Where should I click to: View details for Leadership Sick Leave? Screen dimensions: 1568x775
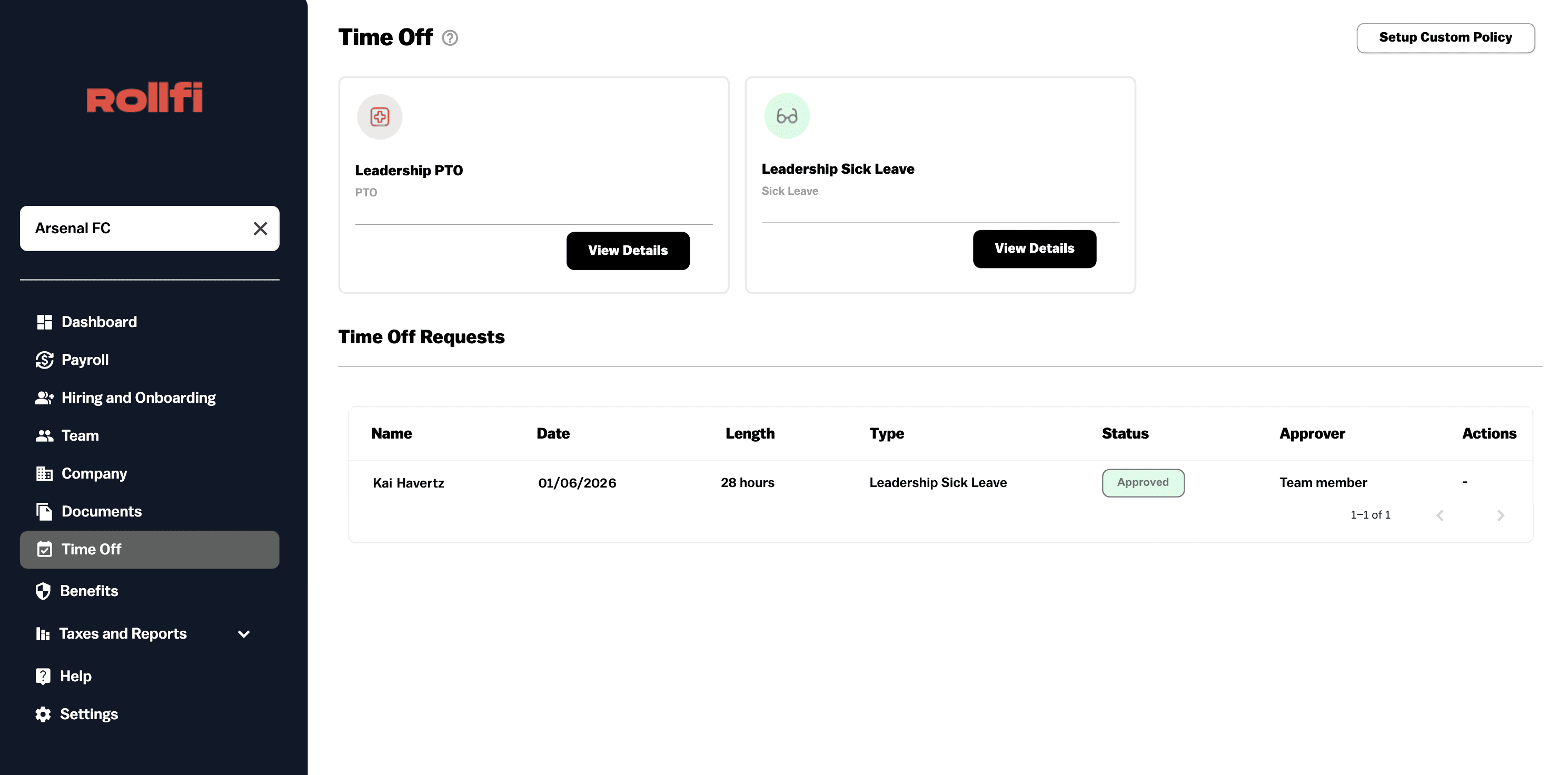coord(1034,249)
